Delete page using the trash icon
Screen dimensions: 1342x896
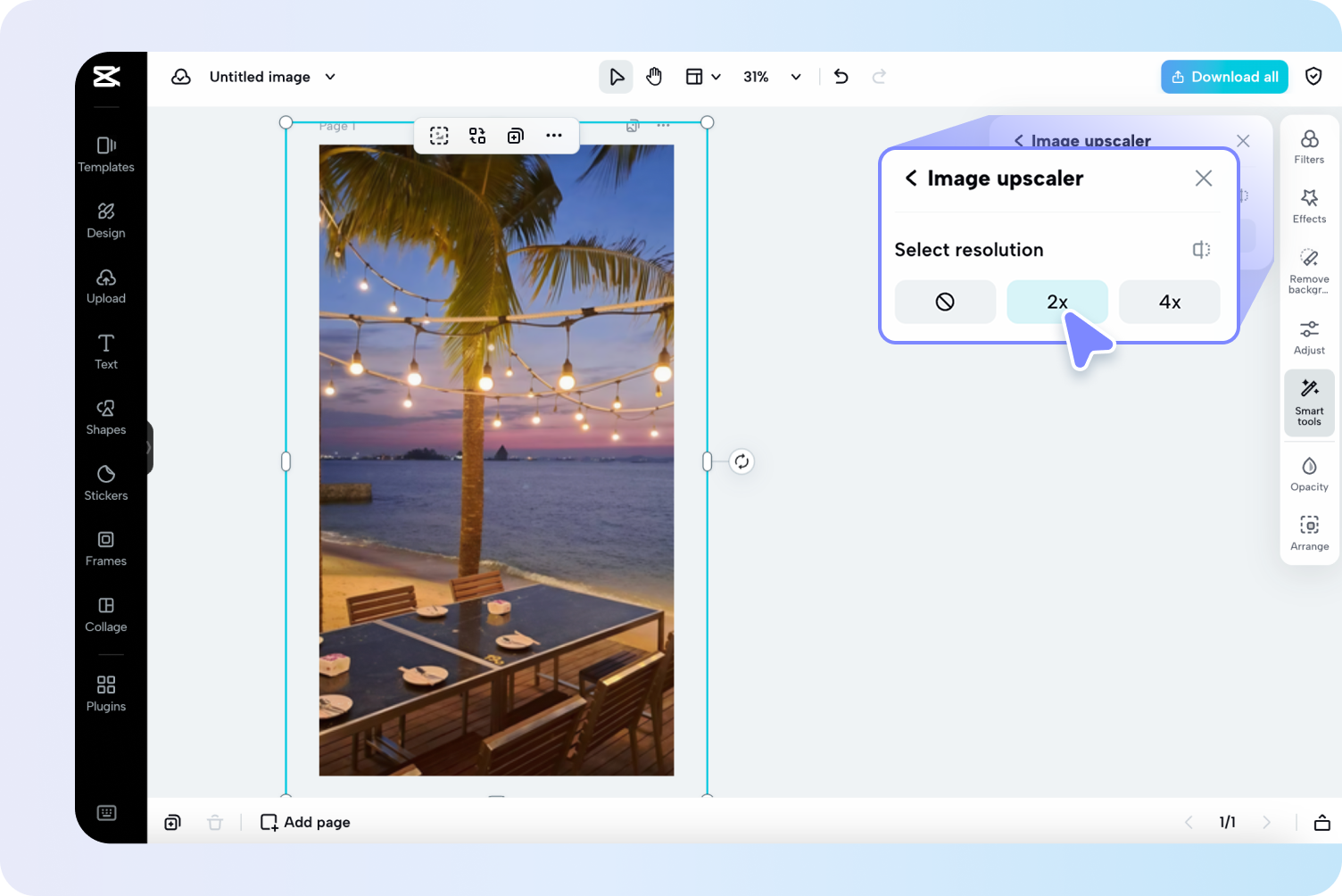click(215, 822)
